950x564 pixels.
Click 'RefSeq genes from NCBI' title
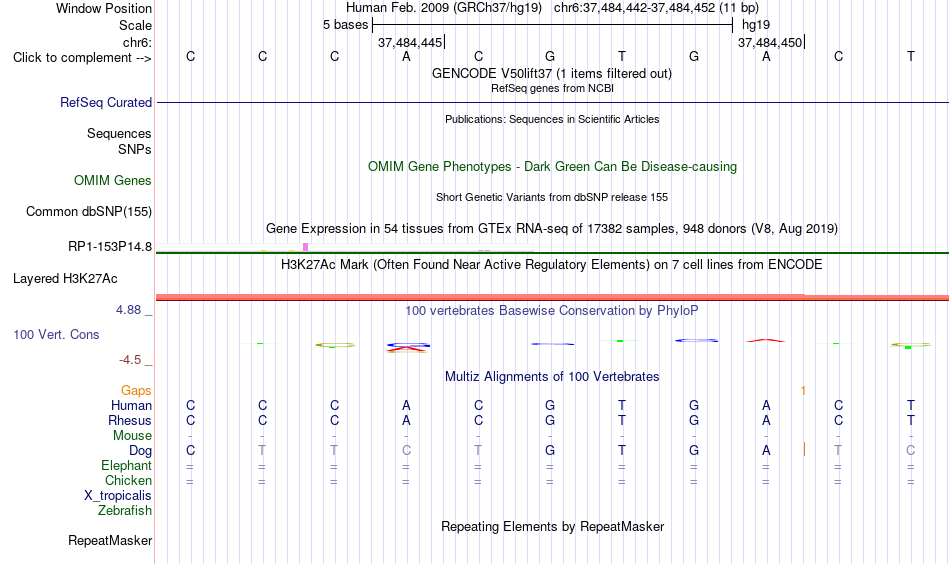[552, 88]
